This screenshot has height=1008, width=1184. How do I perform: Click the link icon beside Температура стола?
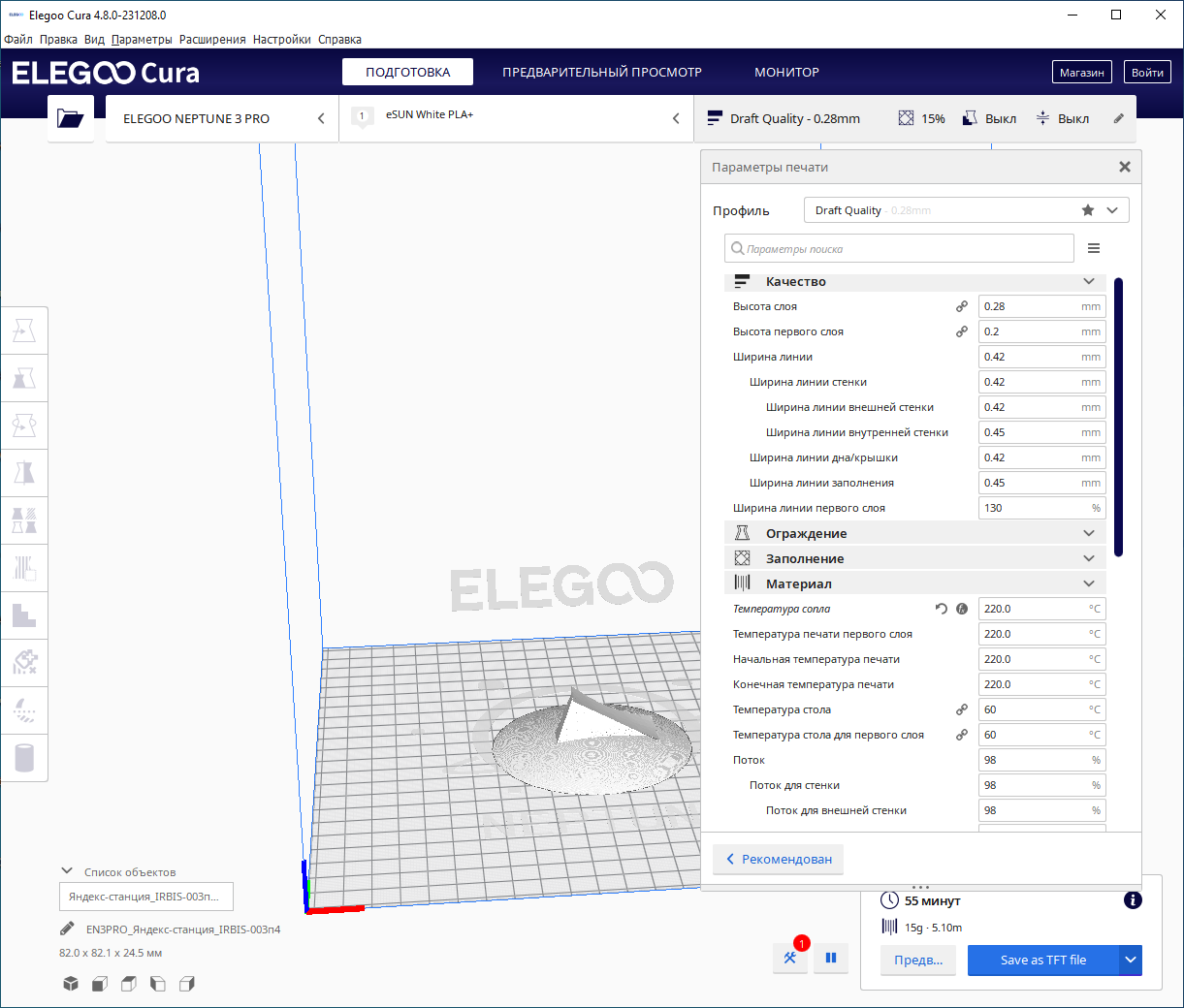962,709
